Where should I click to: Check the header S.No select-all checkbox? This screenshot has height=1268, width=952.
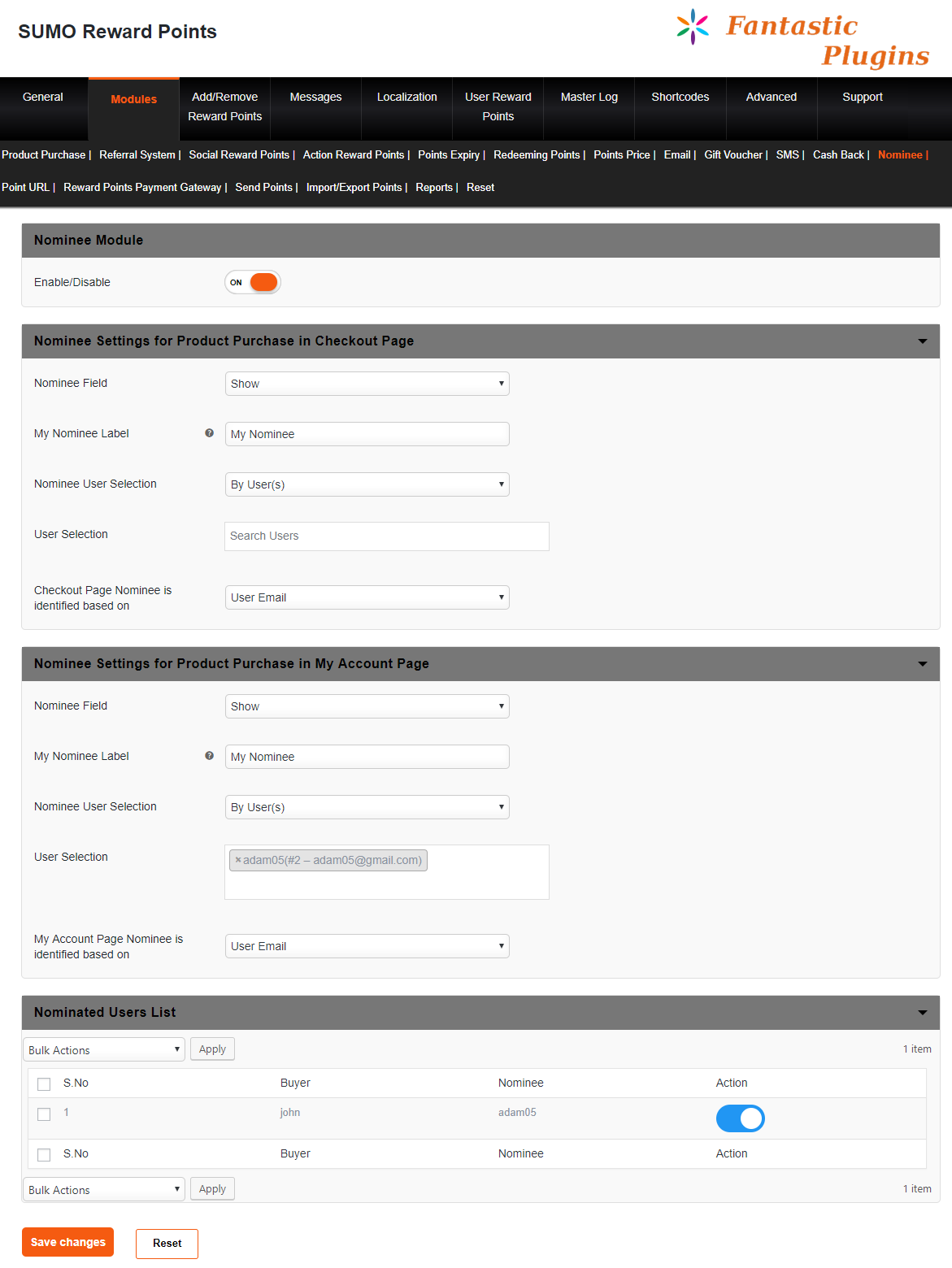44,1084
